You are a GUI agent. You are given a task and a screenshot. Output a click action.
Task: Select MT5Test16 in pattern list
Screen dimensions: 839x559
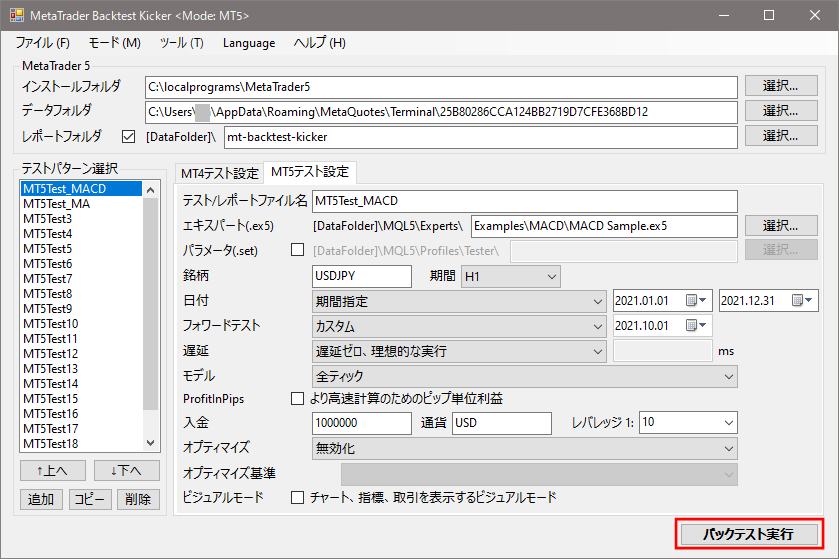tap(81, 413)
